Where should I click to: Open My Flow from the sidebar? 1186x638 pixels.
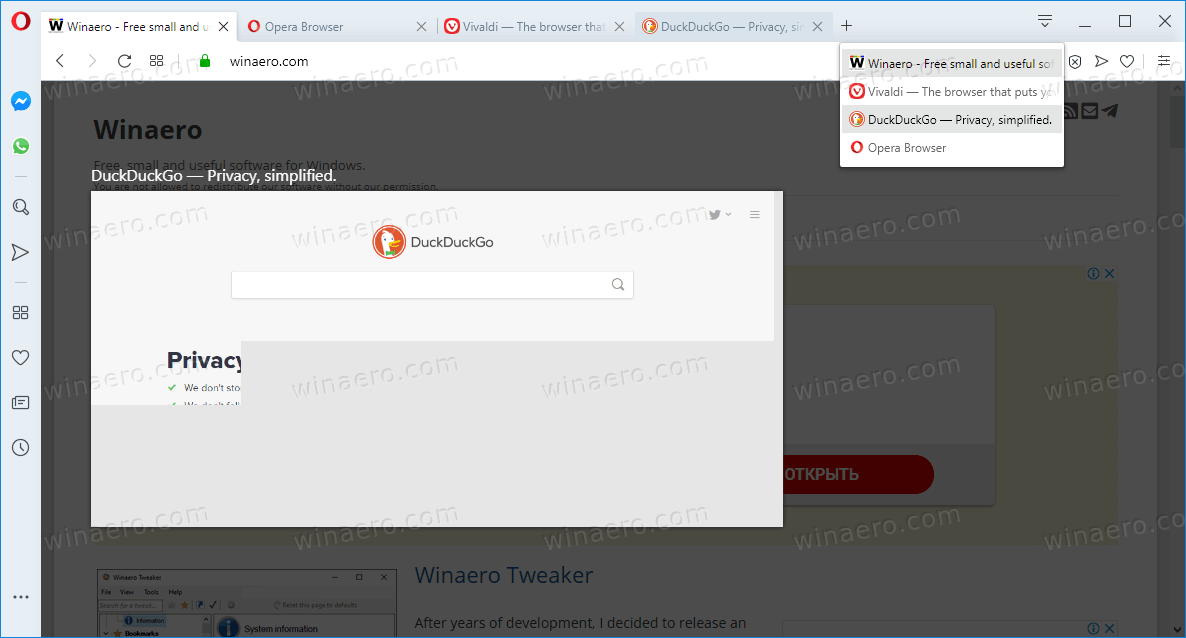[21, 252]
